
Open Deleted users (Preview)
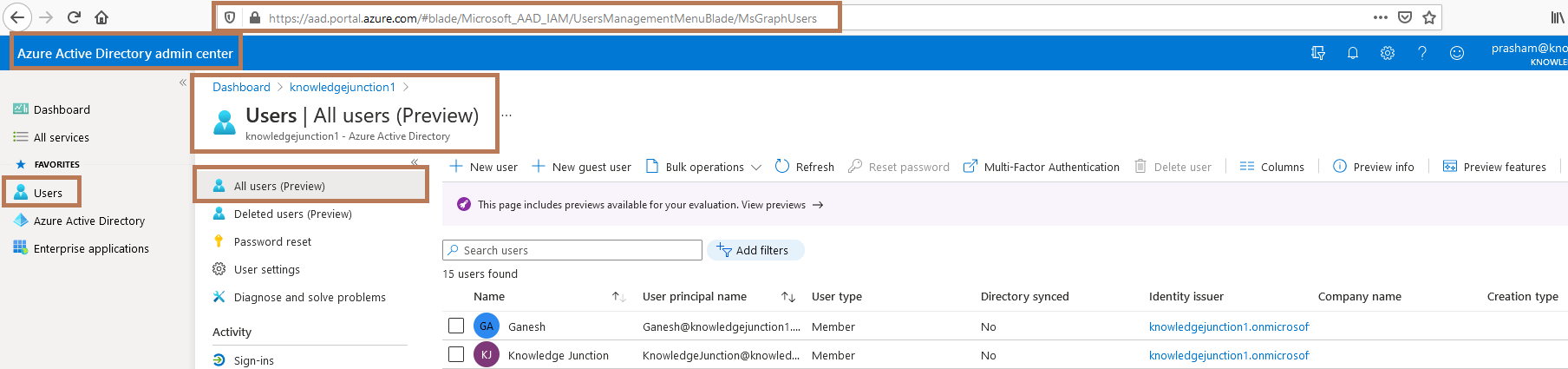292,214
